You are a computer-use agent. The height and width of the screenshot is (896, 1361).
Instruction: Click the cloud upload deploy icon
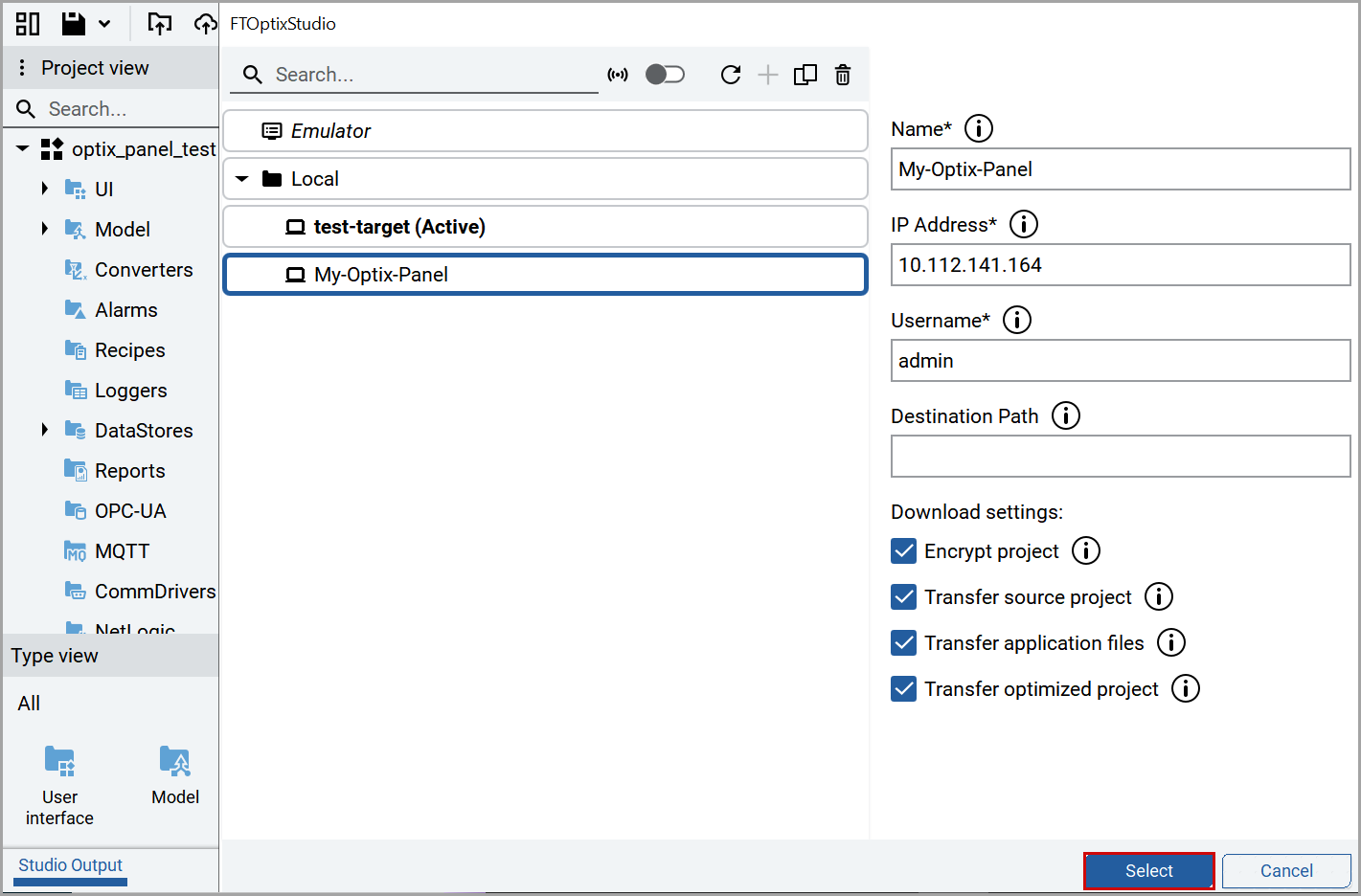(x=205, y=24)
